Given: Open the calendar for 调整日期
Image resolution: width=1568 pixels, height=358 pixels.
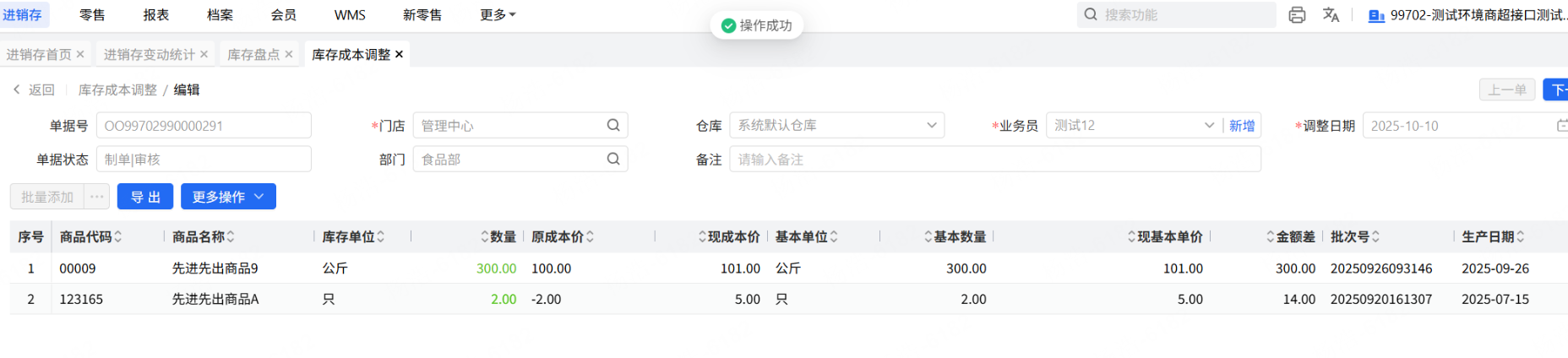Looking at the screenshot, I should pyautogui.click(x=1561, y=126).
